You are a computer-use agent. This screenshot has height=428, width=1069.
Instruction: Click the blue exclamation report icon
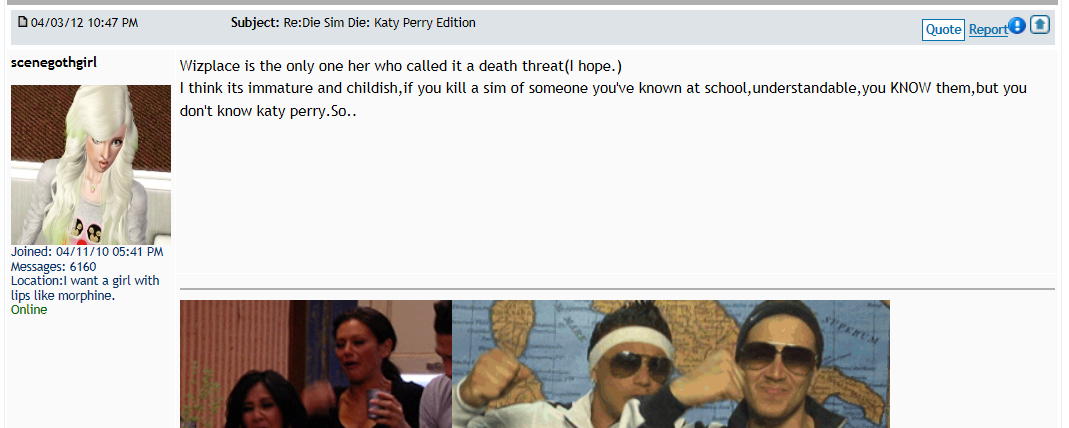(1017, 26)
